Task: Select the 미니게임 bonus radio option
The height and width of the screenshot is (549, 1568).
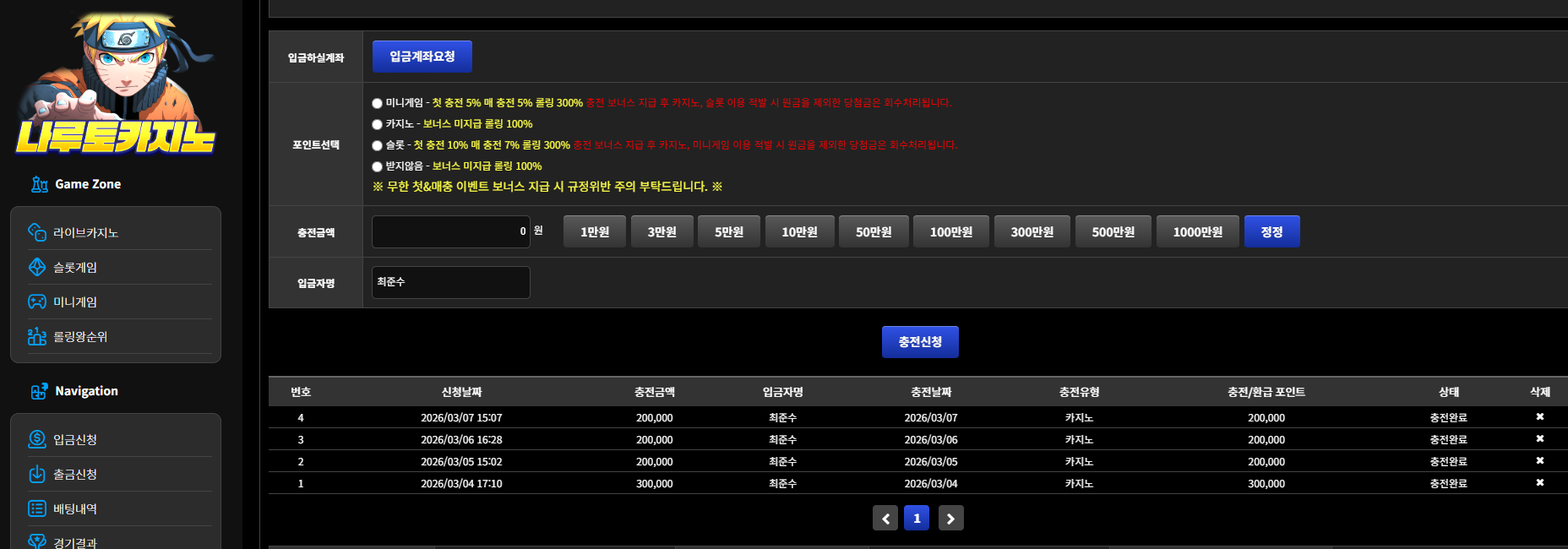Action: click(x=377, y=103)
